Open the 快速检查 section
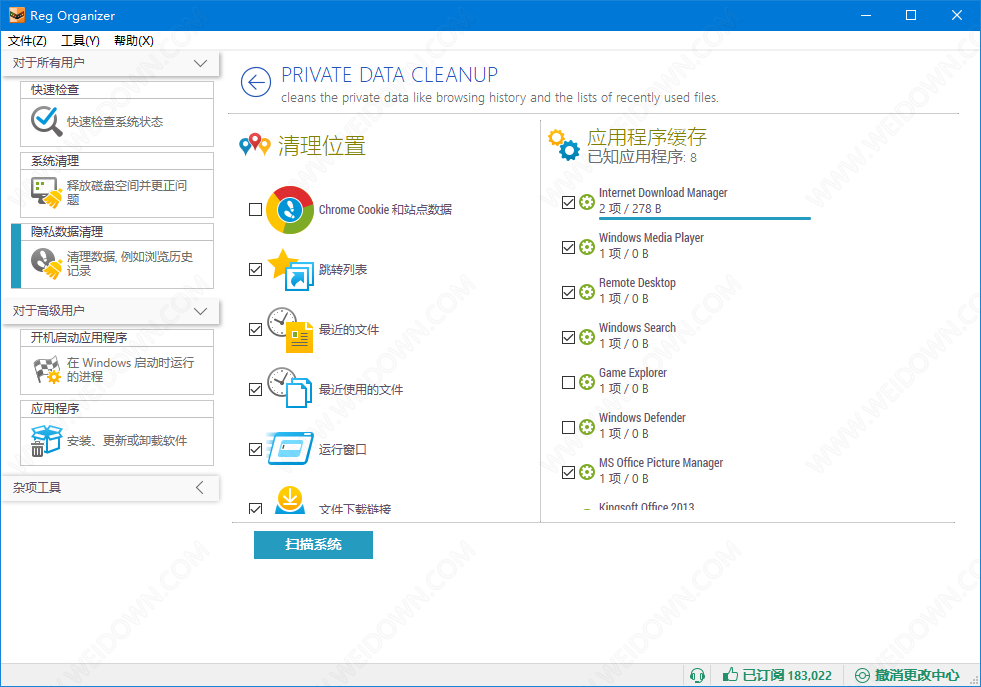Image resolution: width=981 pixels, height=687 pixels. pos(117,114)
